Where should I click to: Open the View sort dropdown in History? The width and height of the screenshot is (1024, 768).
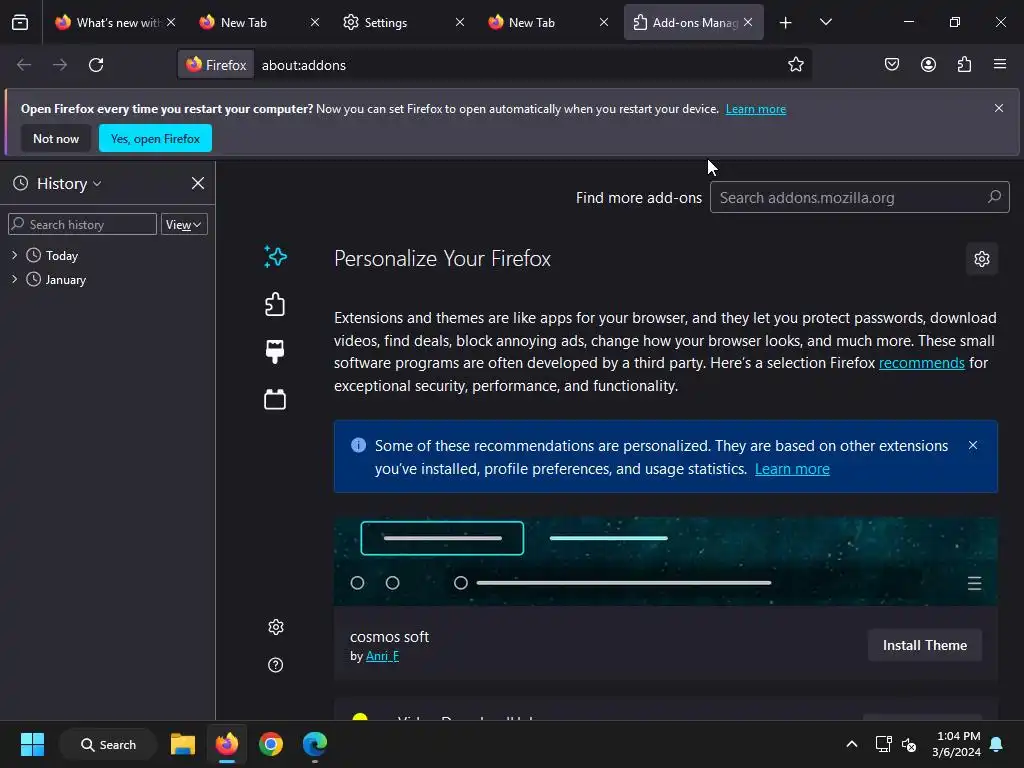pyautogui.click(x=184, y=225)
